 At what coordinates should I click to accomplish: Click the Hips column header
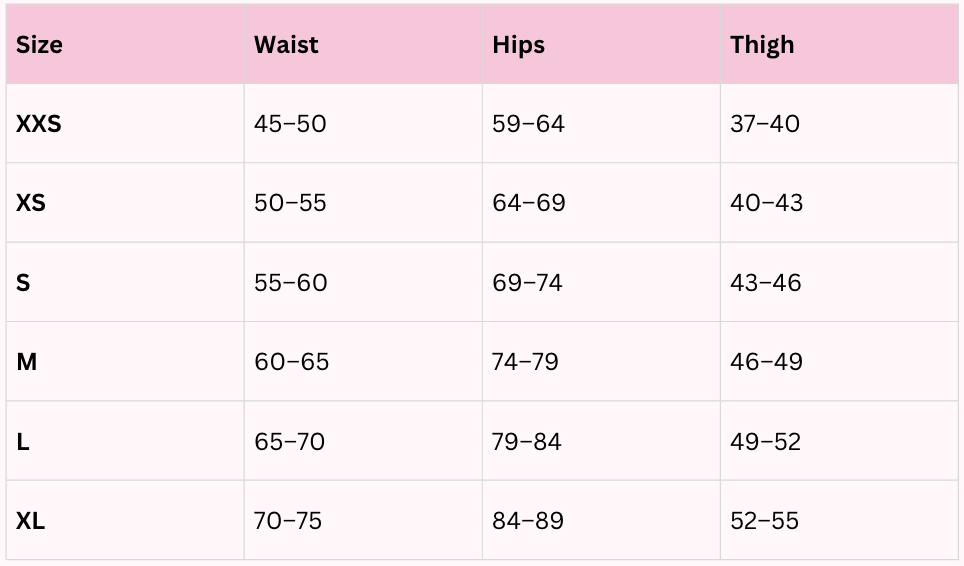pyautogui.click(x=518, y=45)
